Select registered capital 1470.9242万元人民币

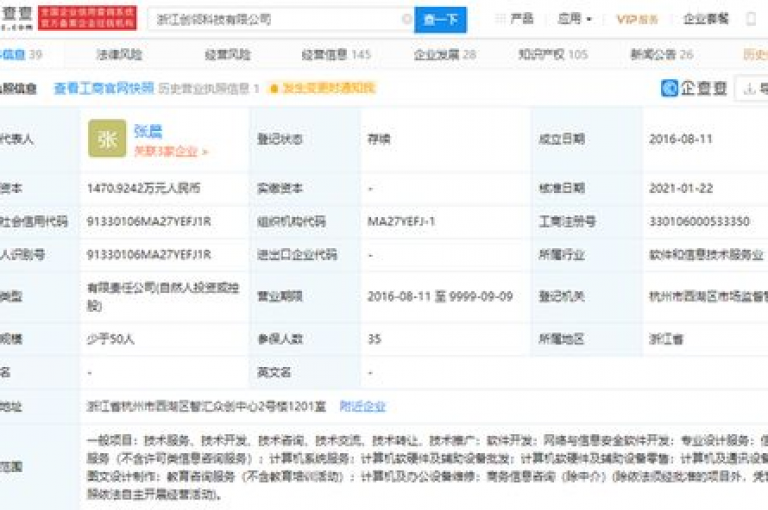pos(144,188)
